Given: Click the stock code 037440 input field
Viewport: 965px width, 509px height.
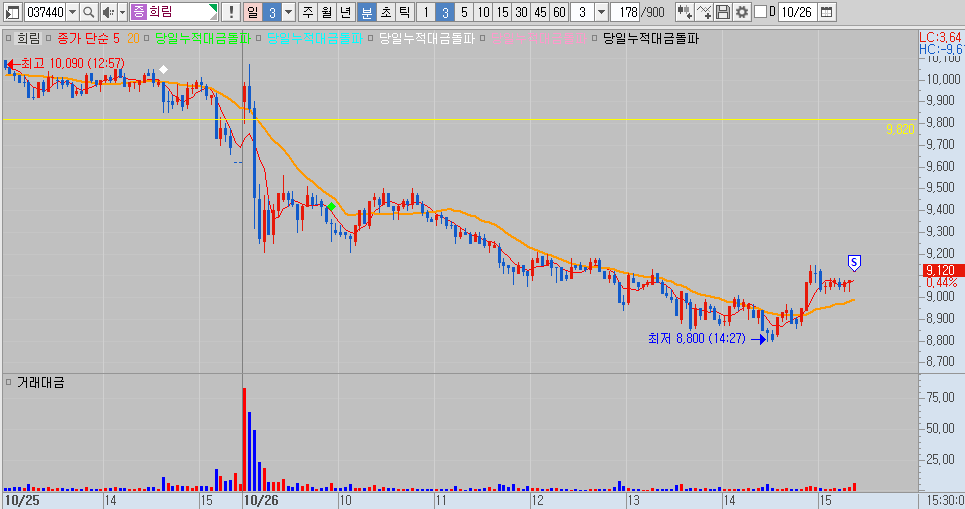Looking at the screenshot, I should point(45,12).
